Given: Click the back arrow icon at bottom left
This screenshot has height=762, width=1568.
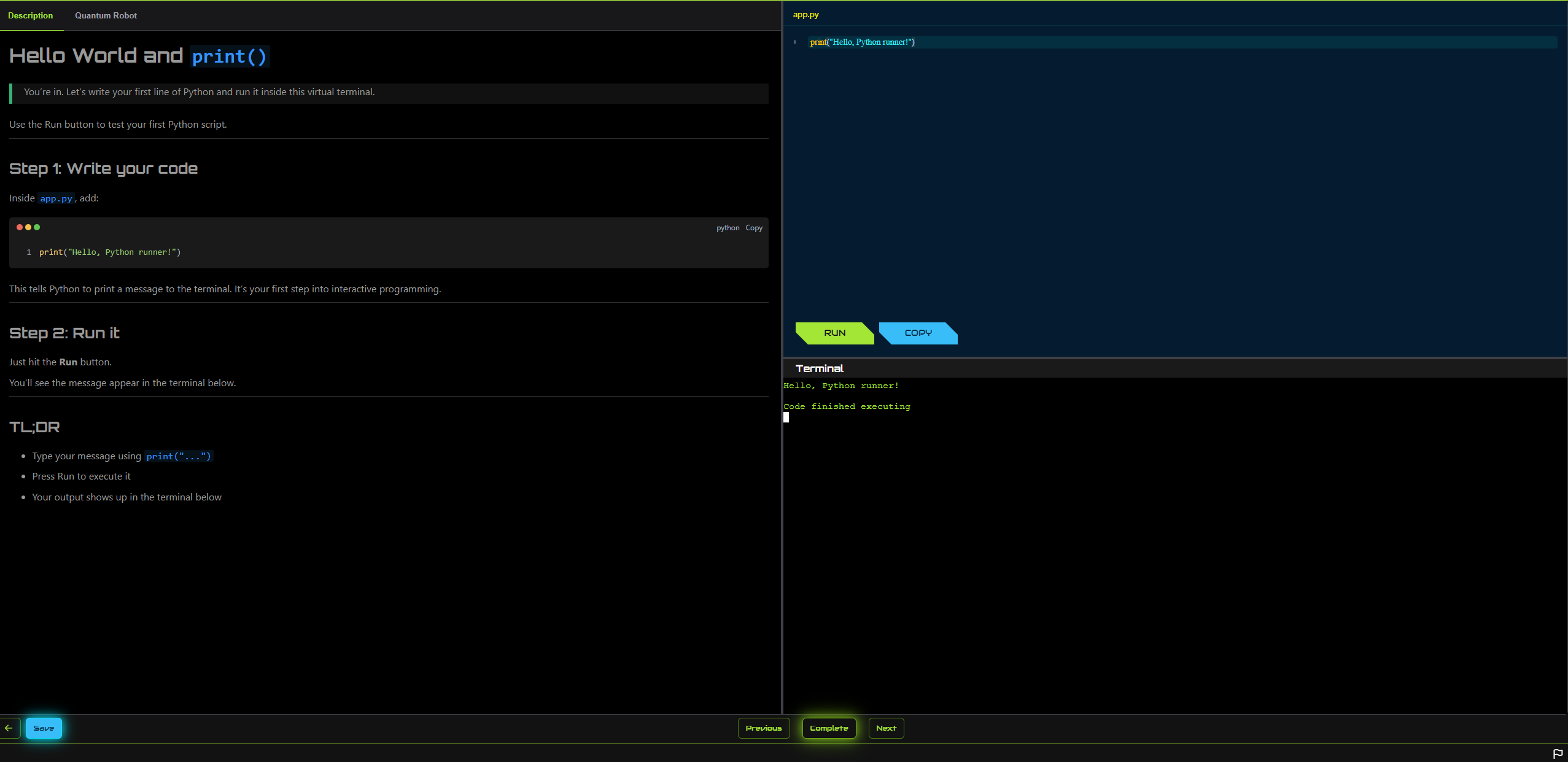Looking at the screenshot, I should tap(9, 728).
